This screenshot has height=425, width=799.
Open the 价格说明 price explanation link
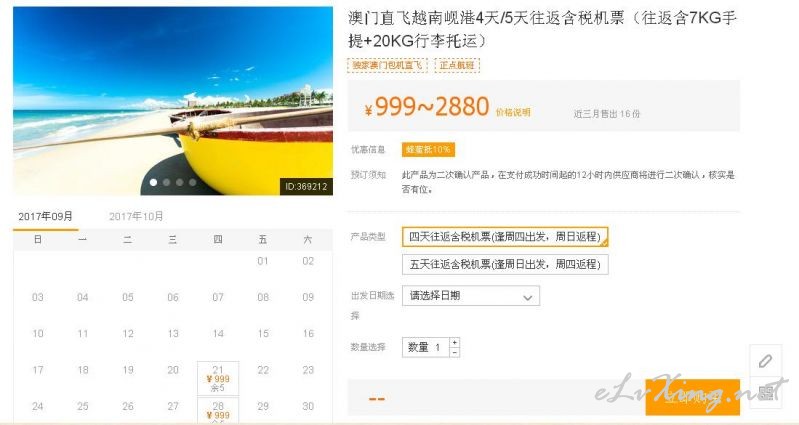513,112
